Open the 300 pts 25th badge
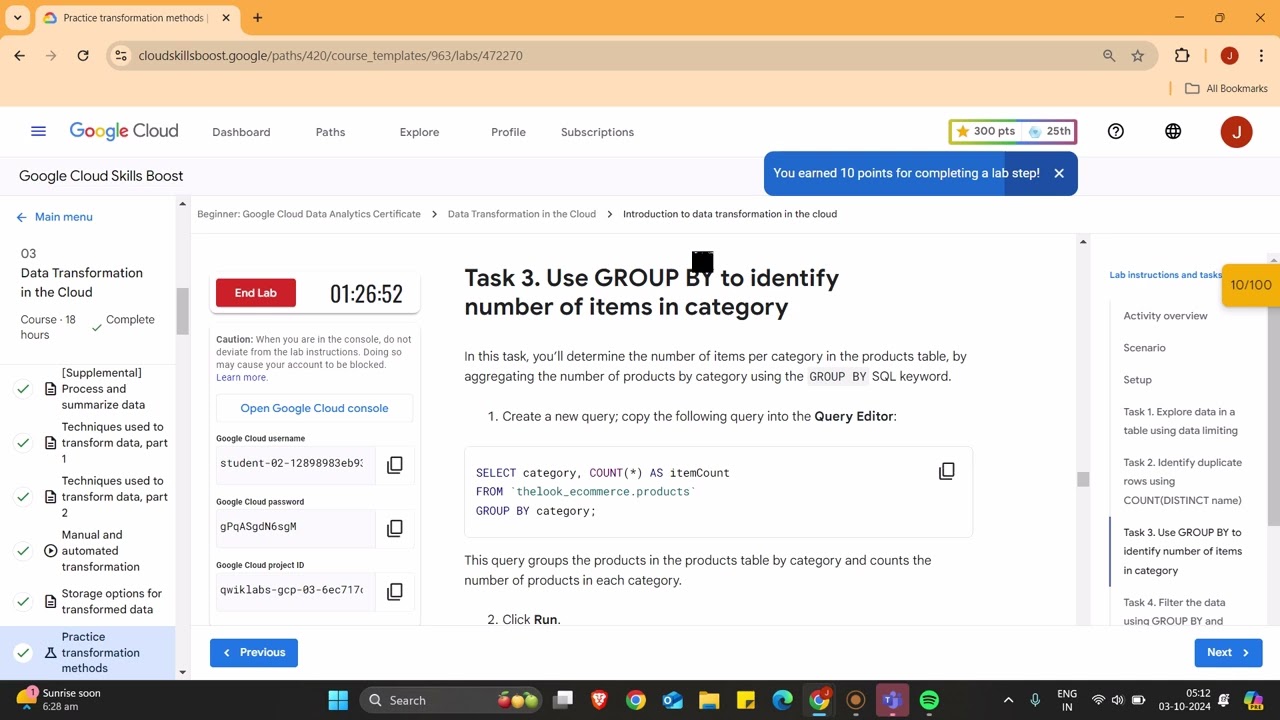This screenshot has height=720, width=1280. coord(1012,131)
